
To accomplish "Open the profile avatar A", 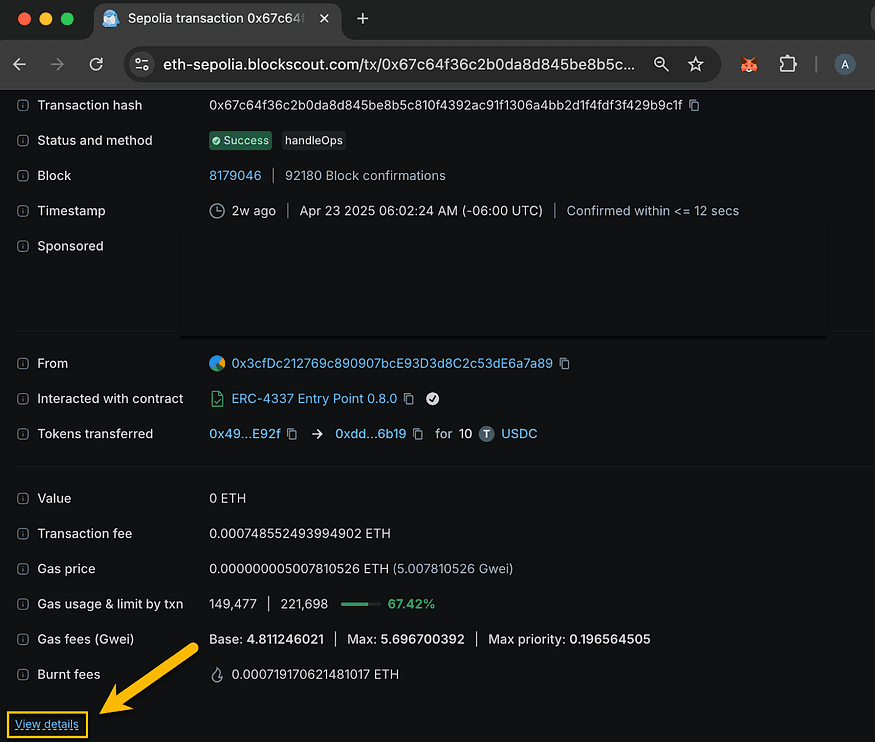I will coord(845,65).
